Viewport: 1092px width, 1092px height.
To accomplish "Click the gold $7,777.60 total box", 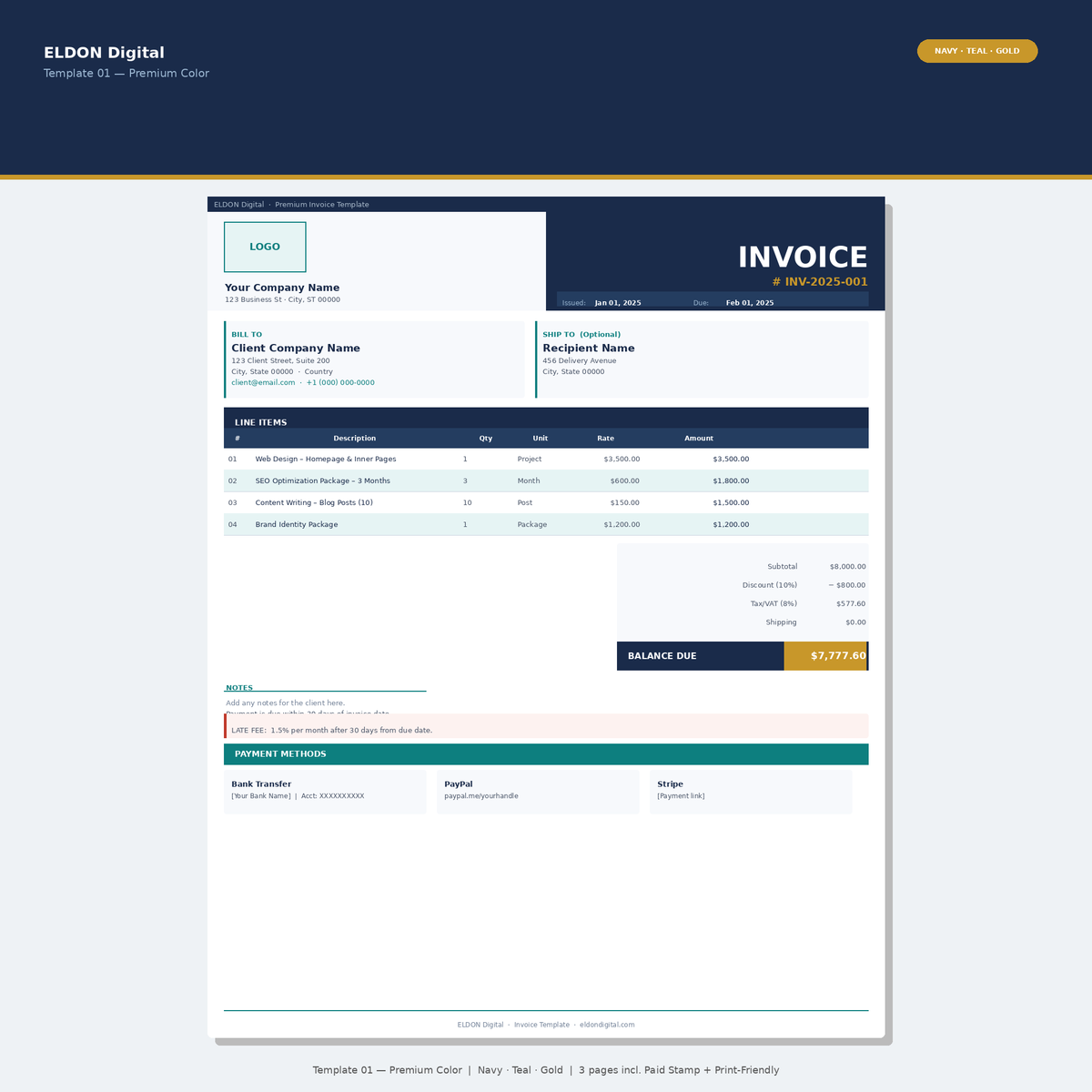I will click(x=826, y=656).
